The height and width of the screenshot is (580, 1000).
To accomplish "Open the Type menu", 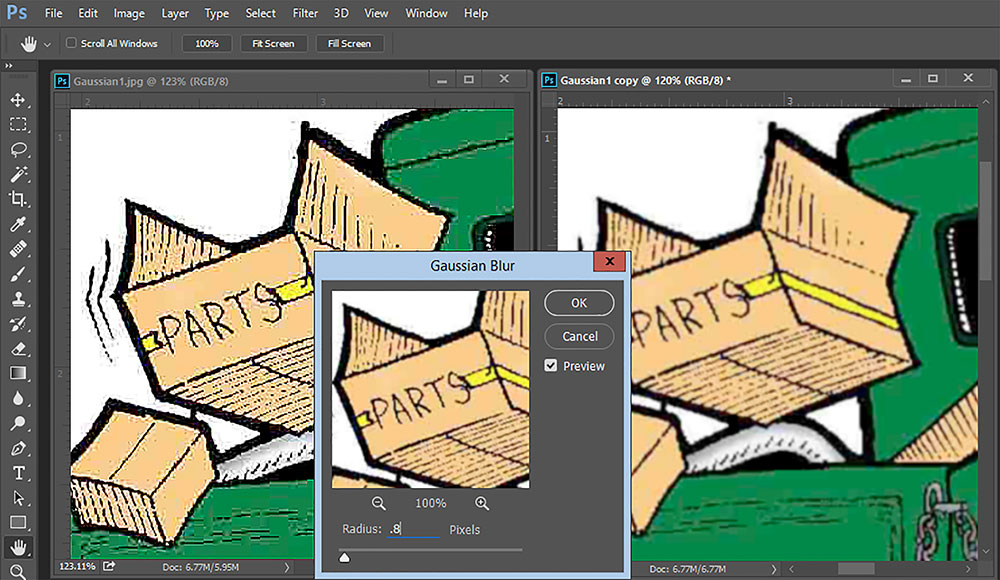I will [x=217, y=13].
